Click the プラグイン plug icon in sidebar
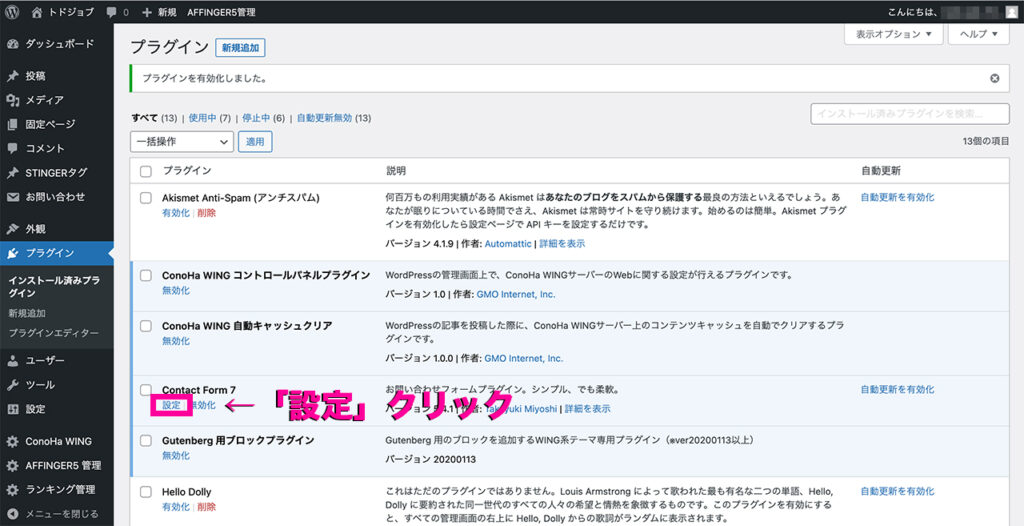The width and height of the screenshot is (1024, 526). (12, 254)
